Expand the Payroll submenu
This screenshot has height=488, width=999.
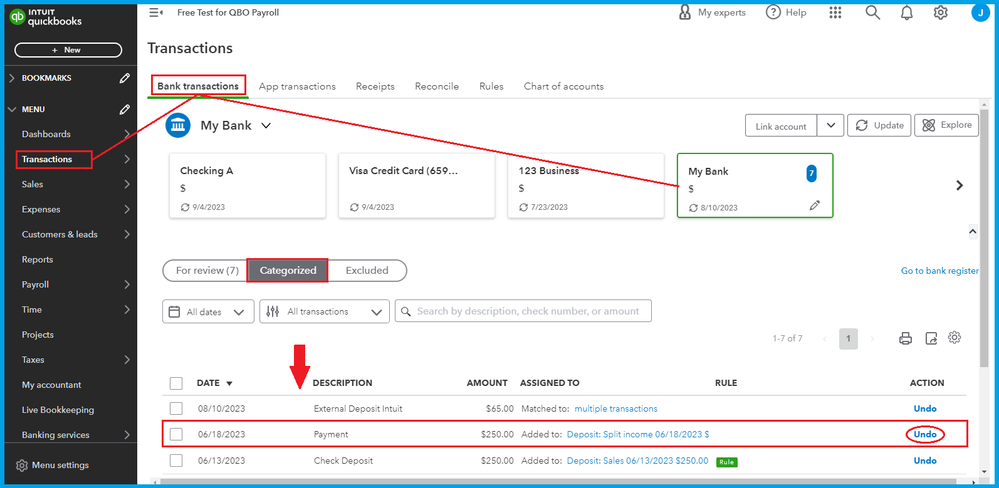pos(127,284)
